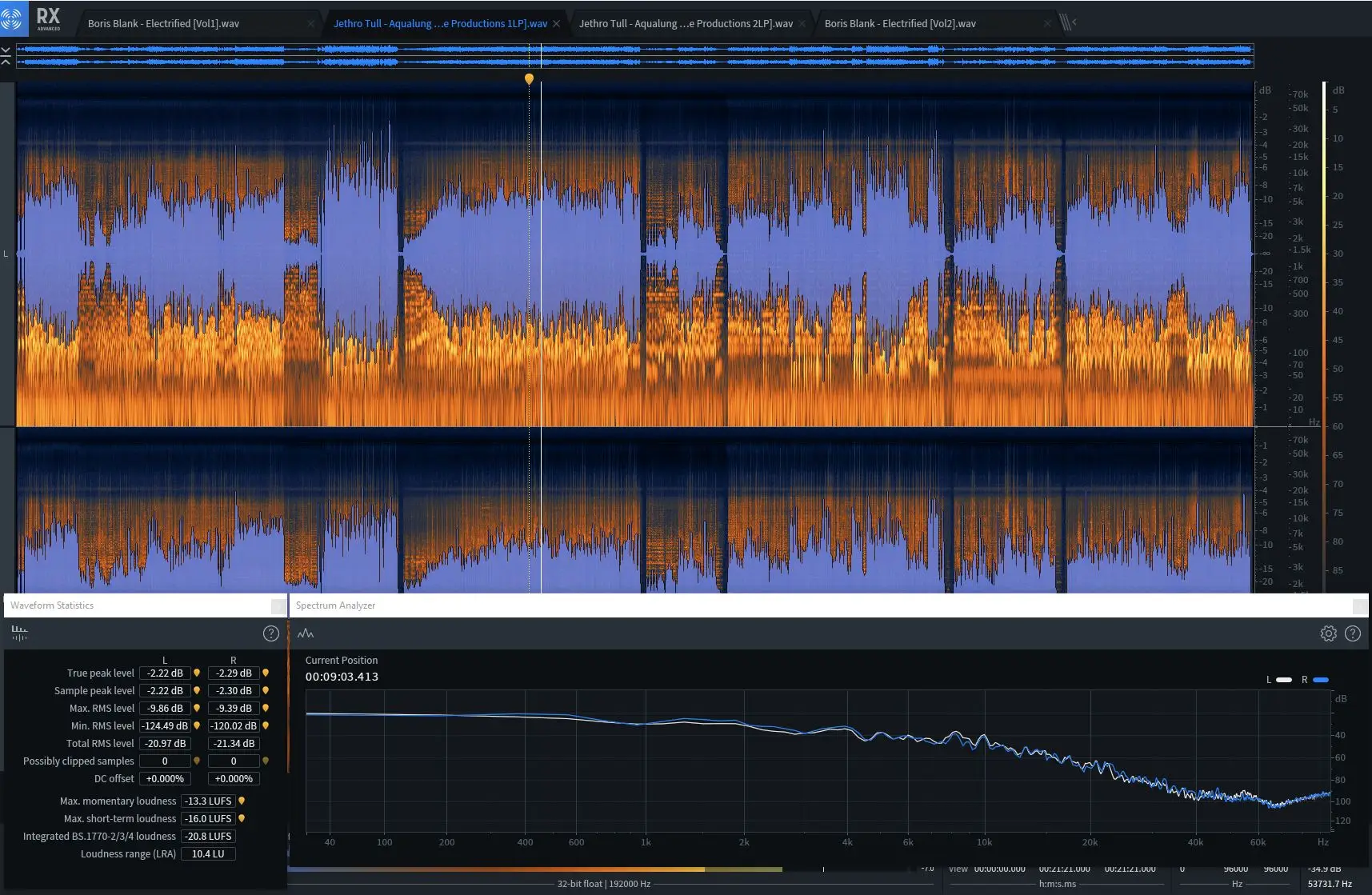Jump to left sample peak marker
This screenshot has width=1372, height=895.
click(x=197, y=690)
